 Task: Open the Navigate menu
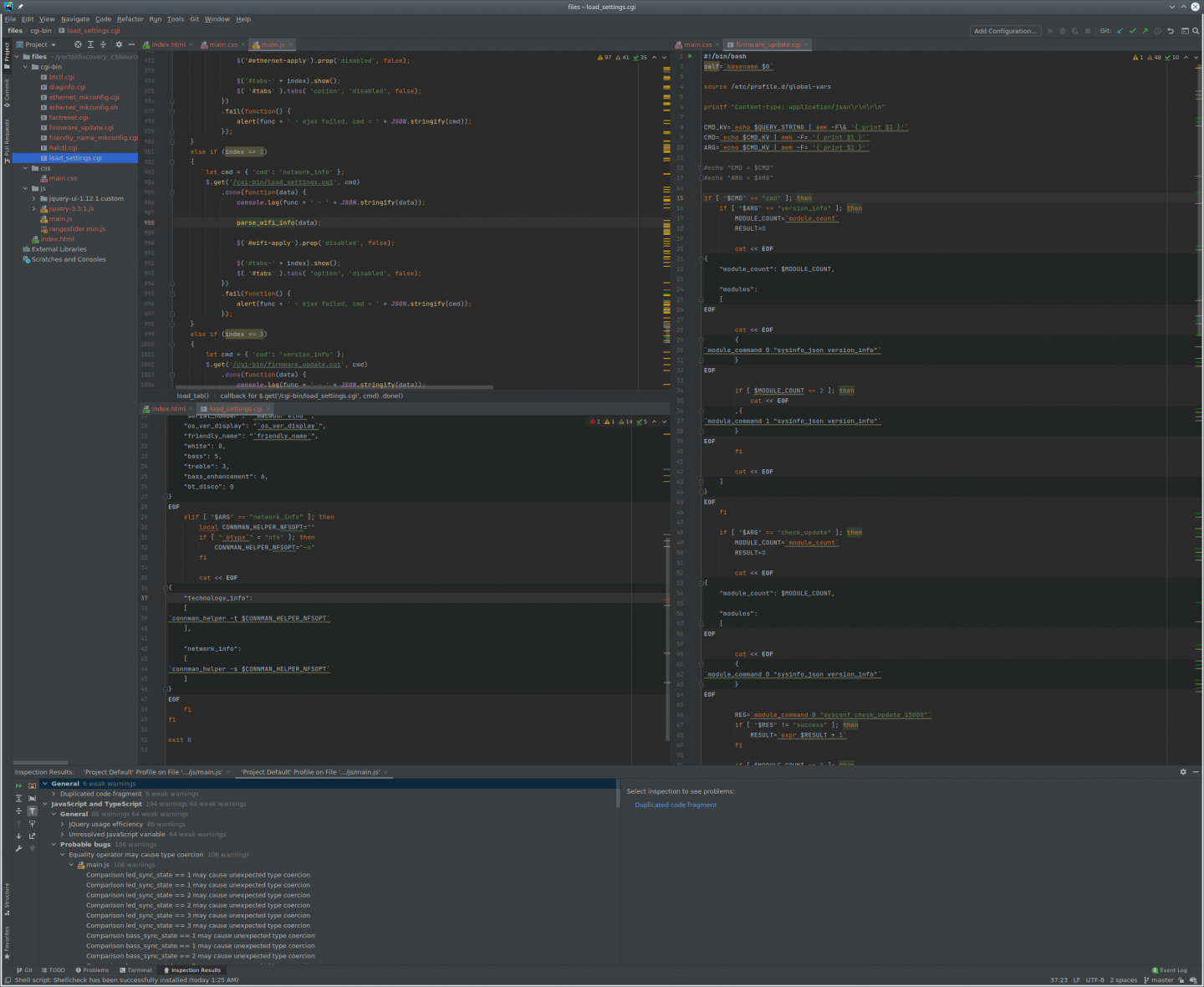tap(75, 18)
